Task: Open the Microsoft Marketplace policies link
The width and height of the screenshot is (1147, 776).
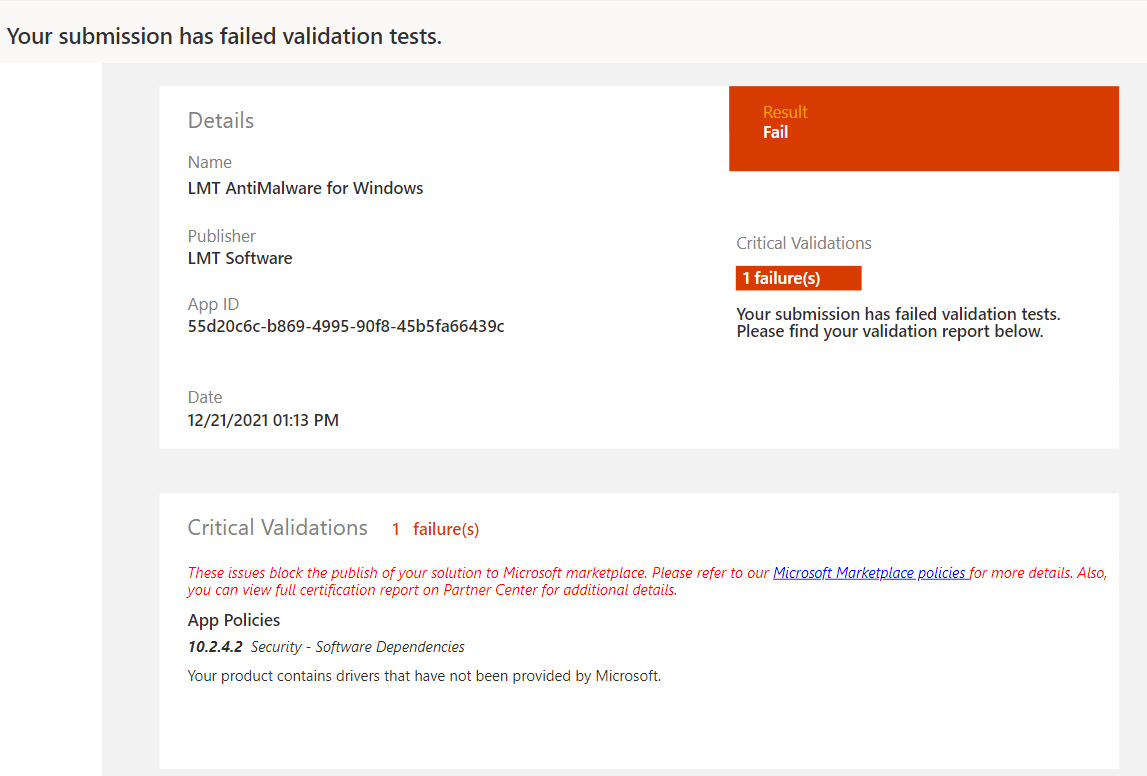Action: pyautogui.click(x=870, y=573)
